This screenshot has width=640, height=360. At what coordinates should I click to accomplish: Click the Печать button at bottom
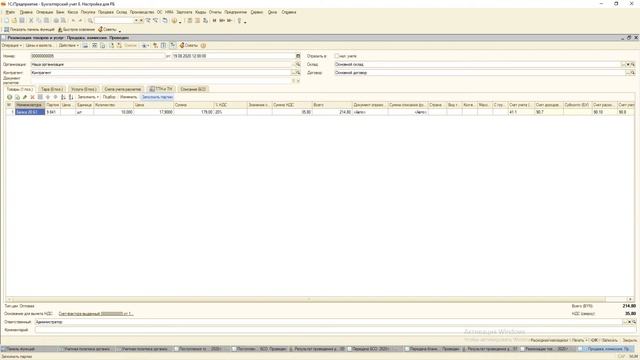[579, 340]
